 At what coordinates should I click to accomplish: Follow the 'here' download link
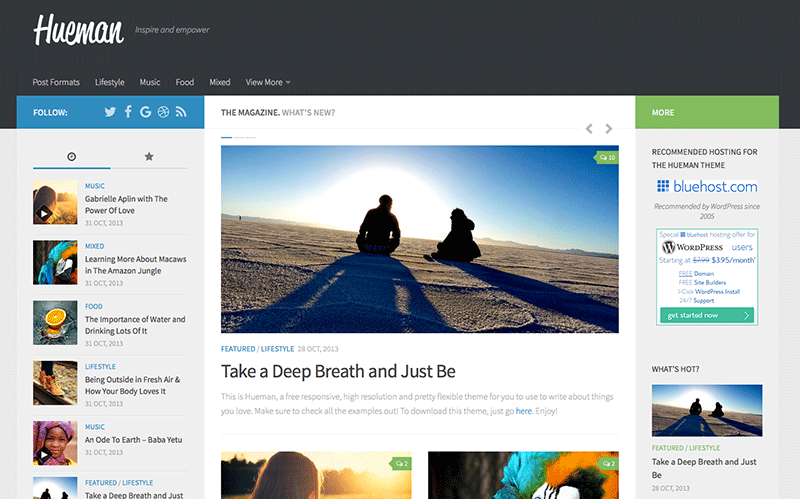click(523, 411)
